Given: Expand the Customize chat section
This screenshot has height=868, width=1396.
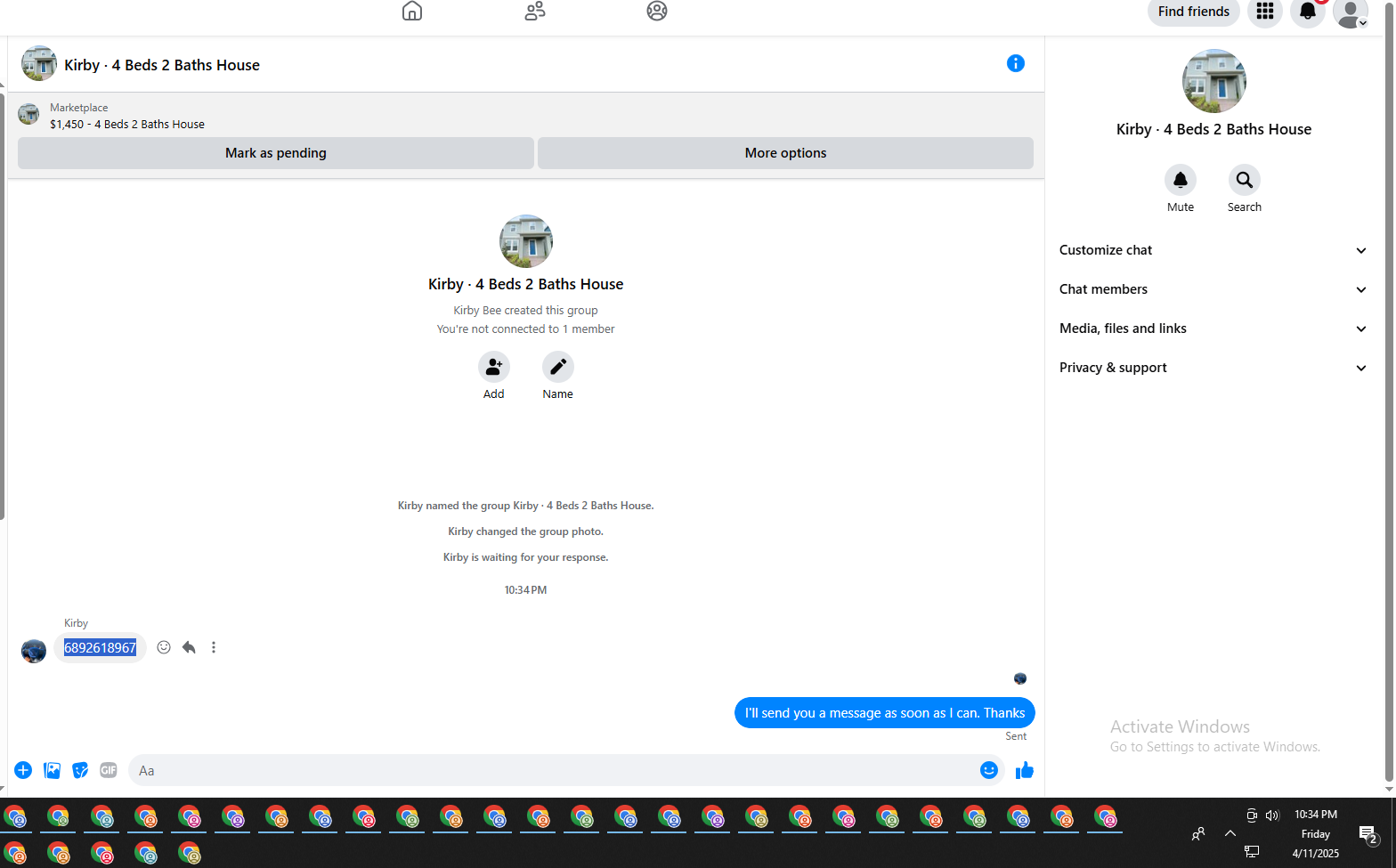Looking at the screenshot, I should (1213, 250).
